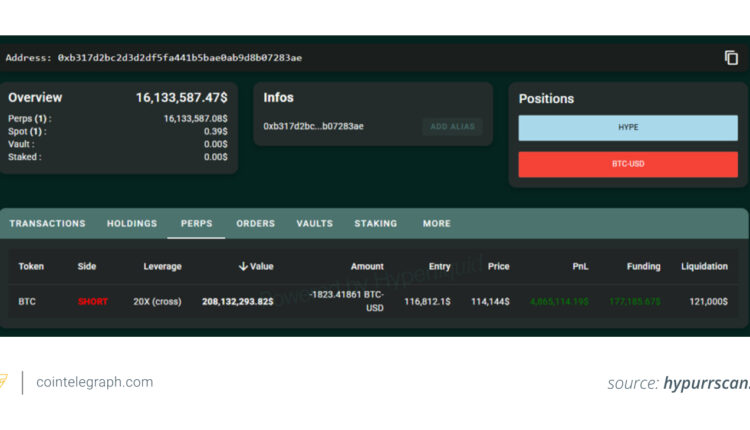Switch to the STAKING tab
750x430 pixels.
[375, 224]
